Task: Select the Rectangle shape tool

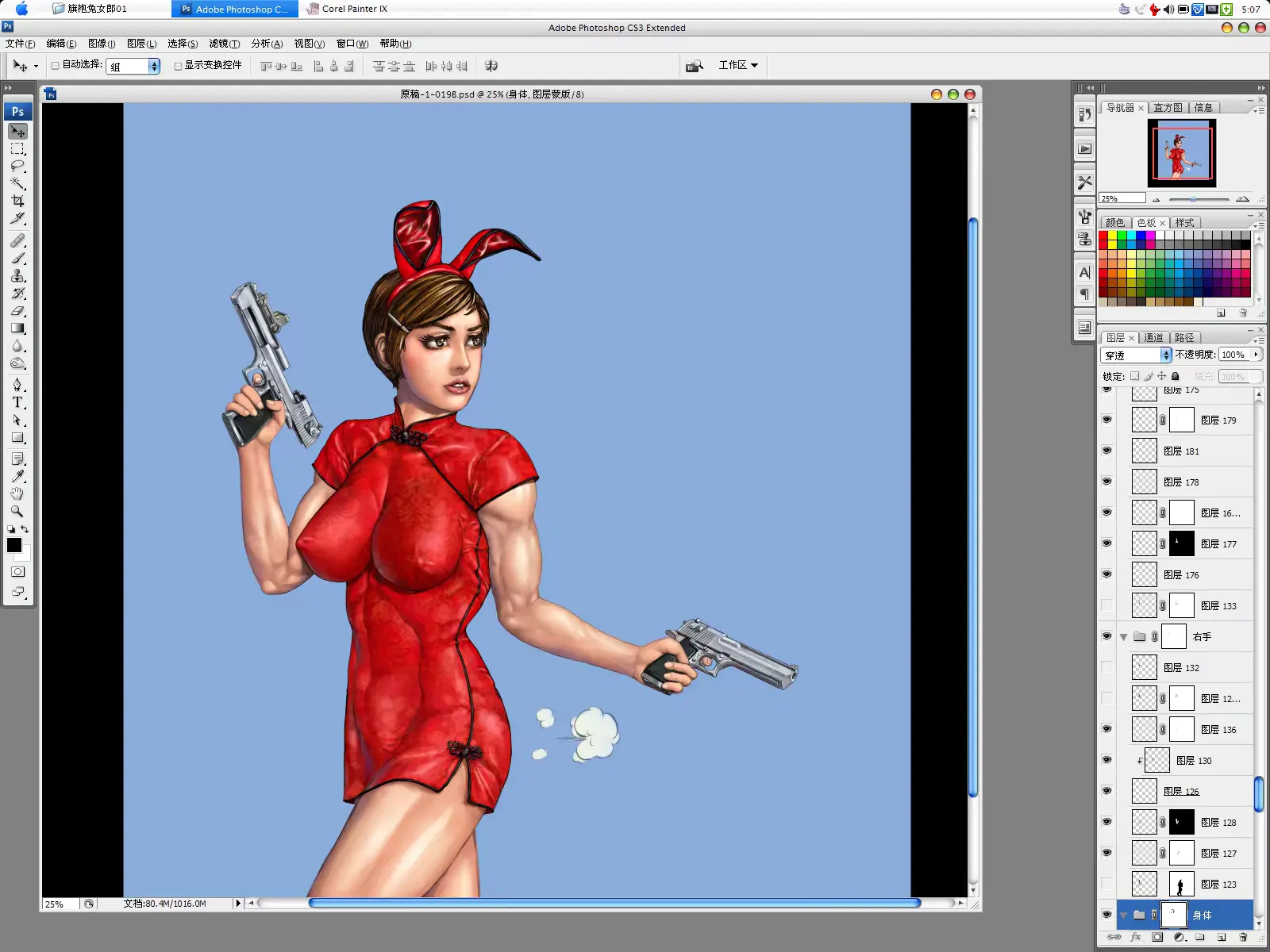Action: [17, 437]
